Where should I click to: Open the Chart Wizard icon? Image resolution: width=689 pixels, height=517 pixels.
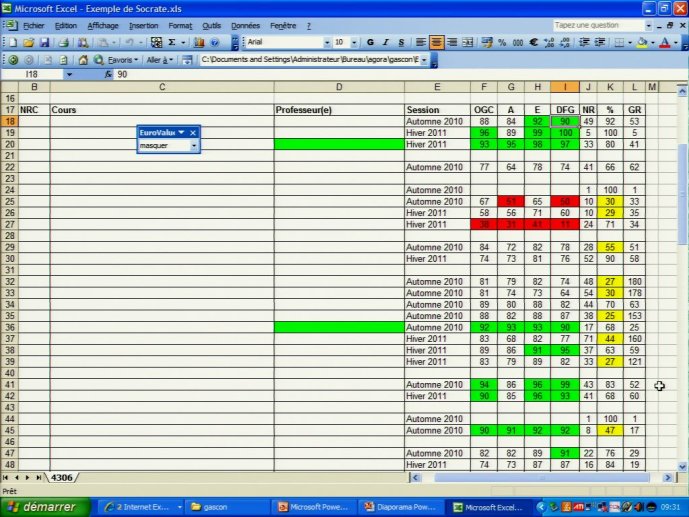pos(199,42)
